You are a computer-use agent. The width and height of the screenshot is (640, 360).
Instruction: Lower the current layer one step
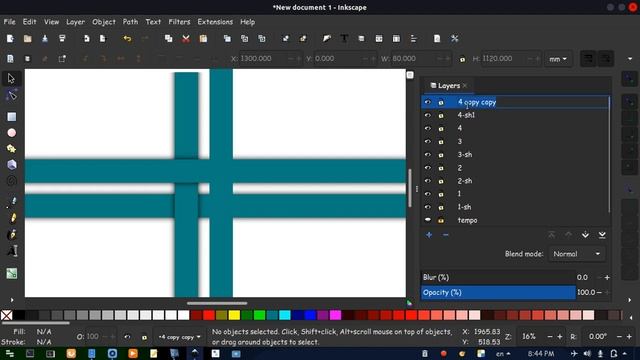click(585, 235)
